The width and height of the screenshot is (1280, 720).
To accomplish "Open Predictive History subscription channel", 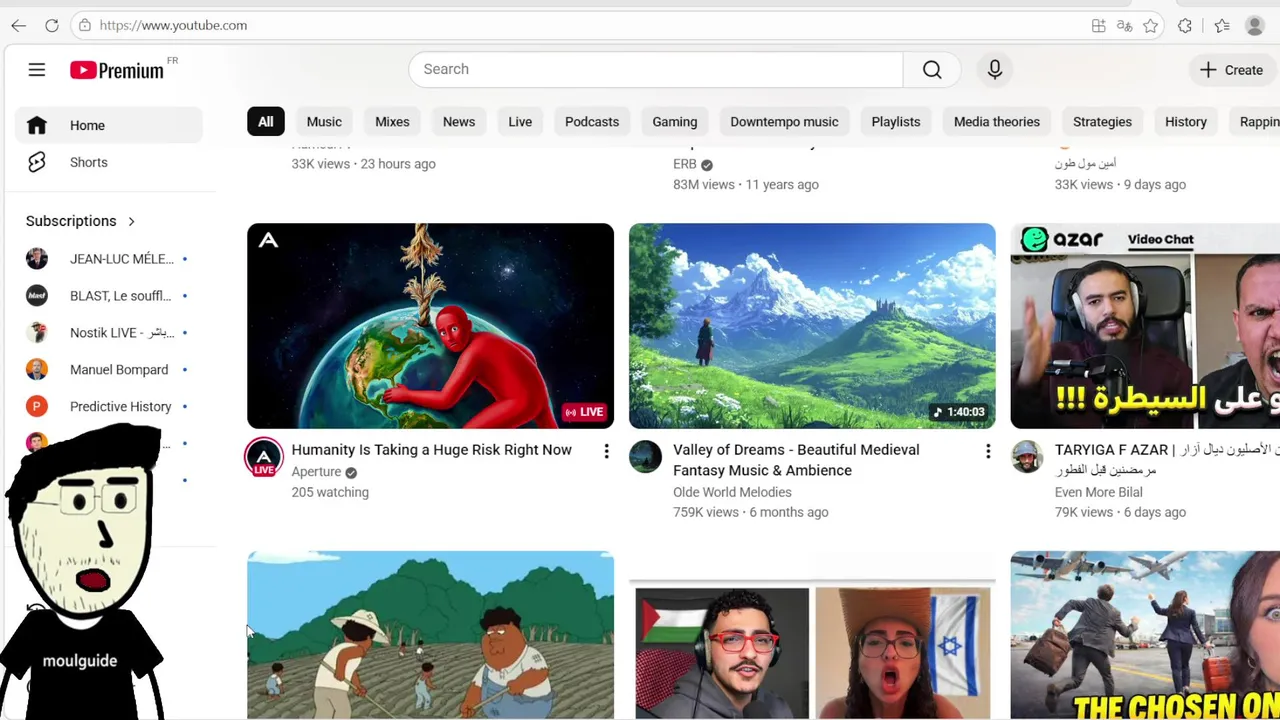I will (x=109, y=407).
